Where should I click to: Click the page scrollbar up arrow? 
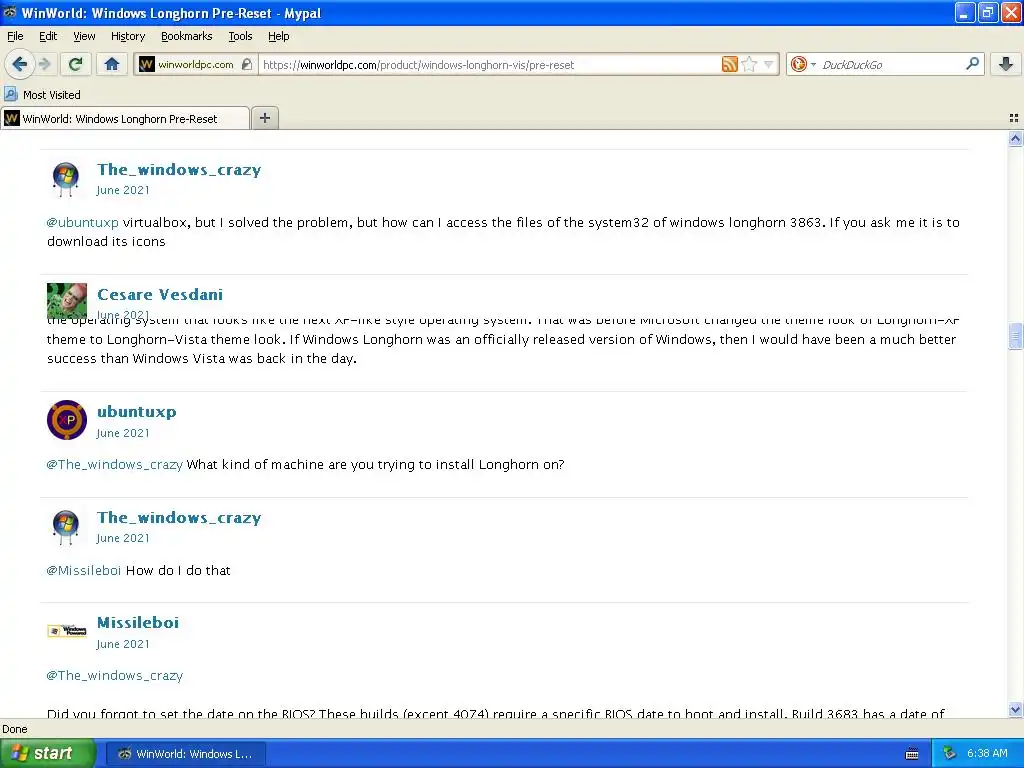(x=1015, y=138)
